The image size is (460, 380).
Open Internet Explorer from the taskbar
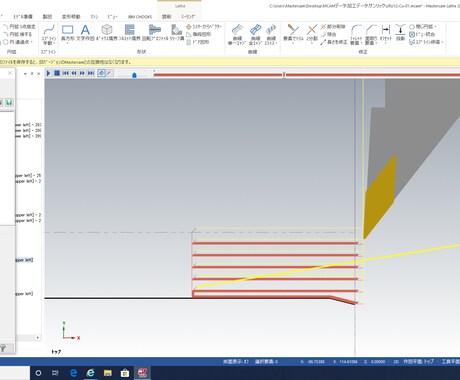[x=90, y=373]
